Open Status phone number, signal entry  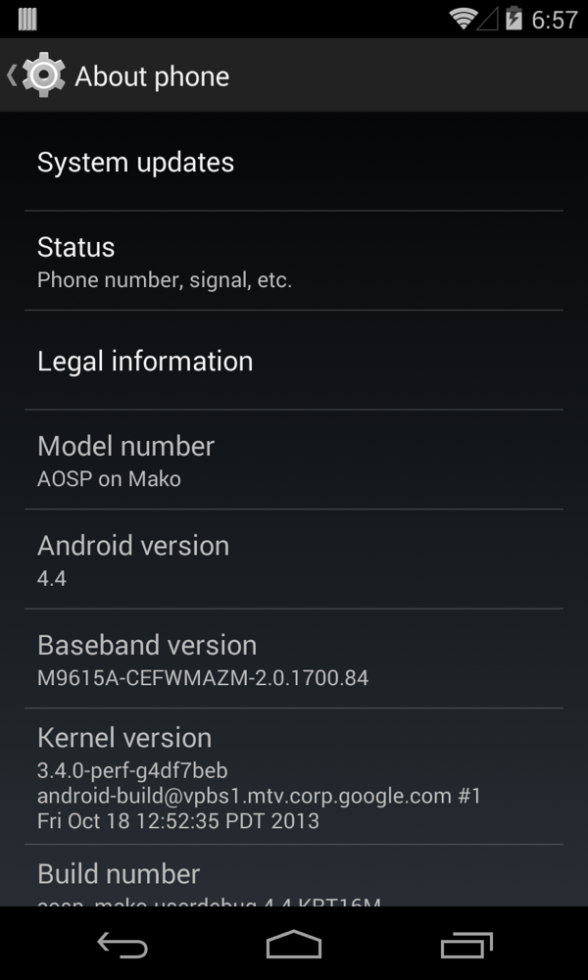pyautogui.click(x=294, y=261)
